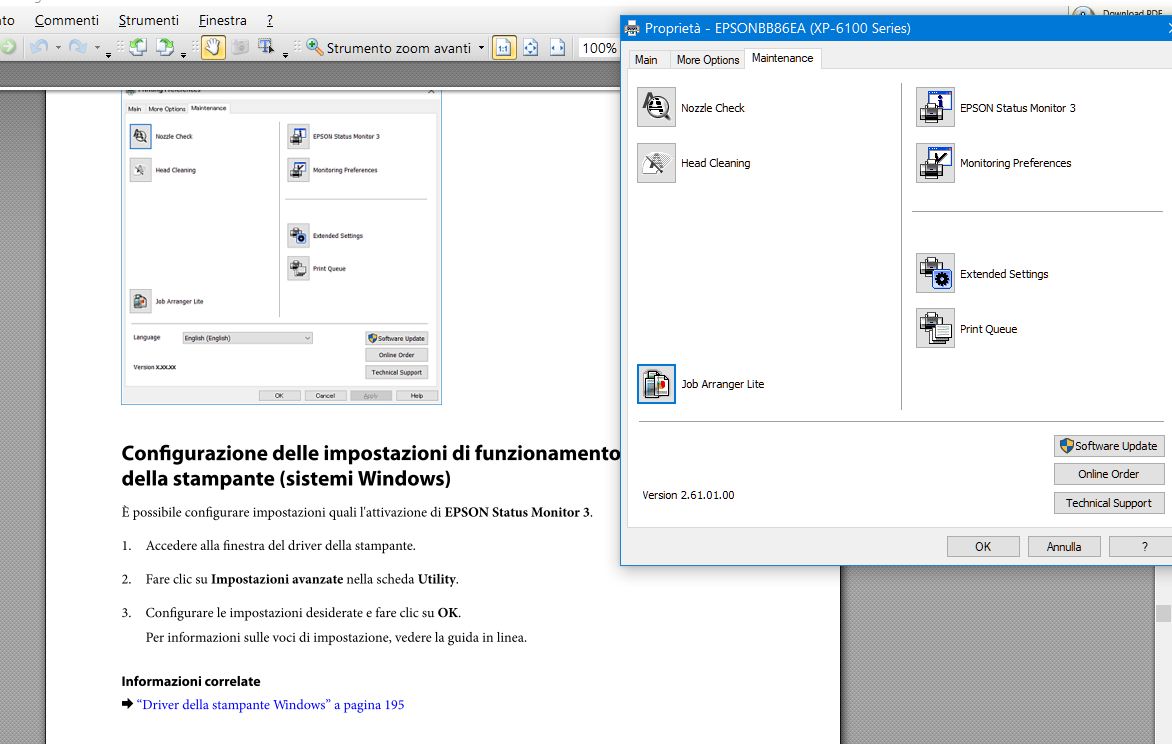Click the fit width zoom icon
Viewport: 1172px width, 744px height.
[x=558, y=48]
